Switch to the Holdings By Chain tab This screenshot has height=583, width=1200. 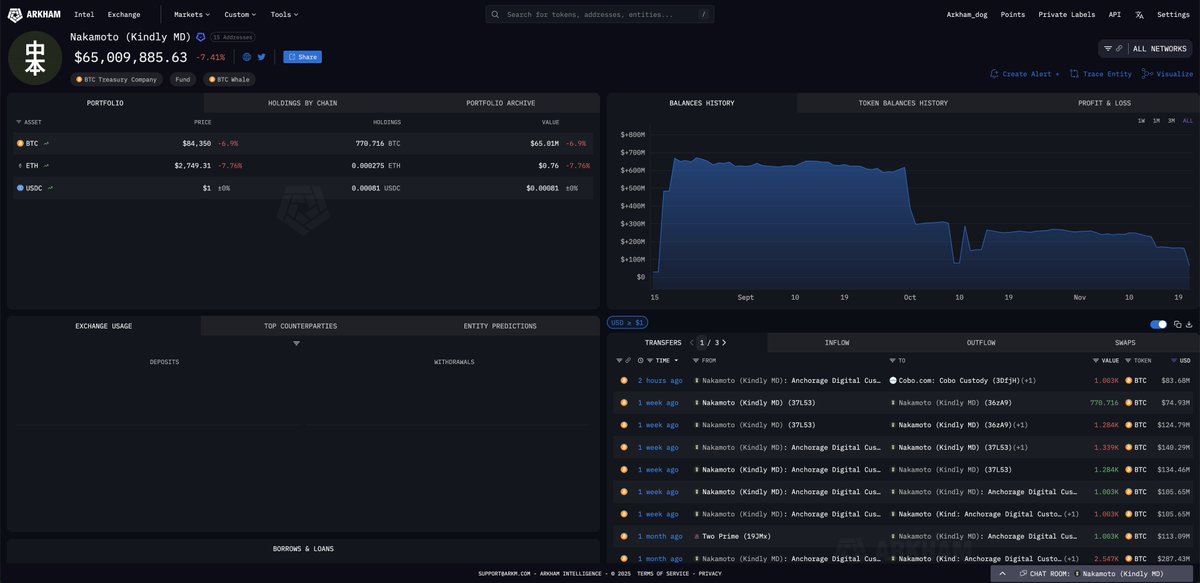pos(302,103)
